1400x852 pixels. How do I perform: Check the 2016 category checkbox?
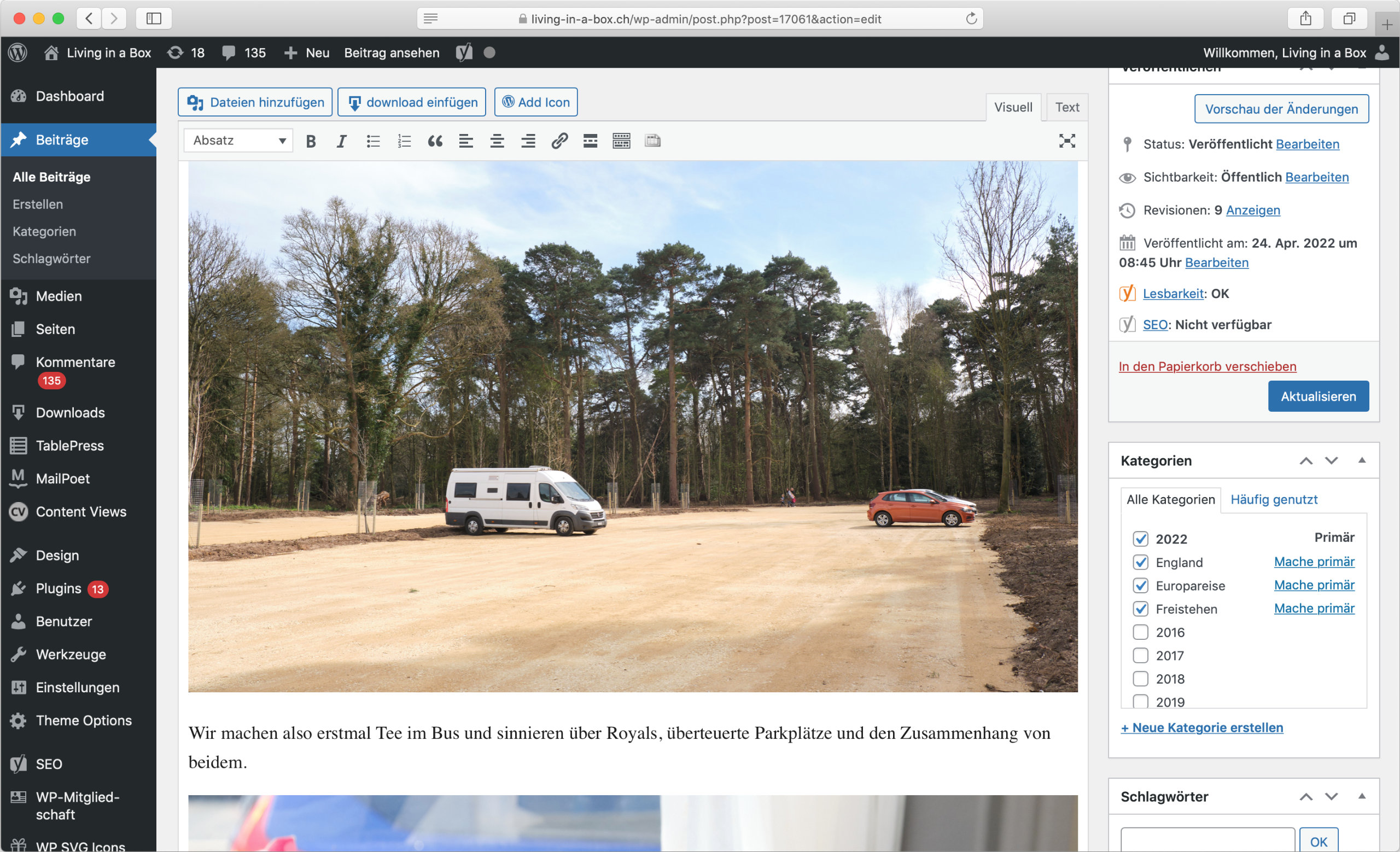point(1140,632)
